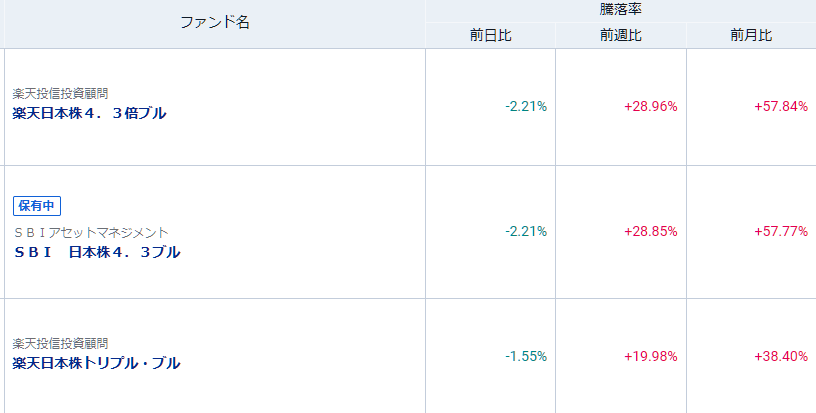Image resolution: width=816 pixels, height=413 pixels.
Task: Open the 楽天日本株トリプル・ブル fund link
Action: tap(97, 363)
